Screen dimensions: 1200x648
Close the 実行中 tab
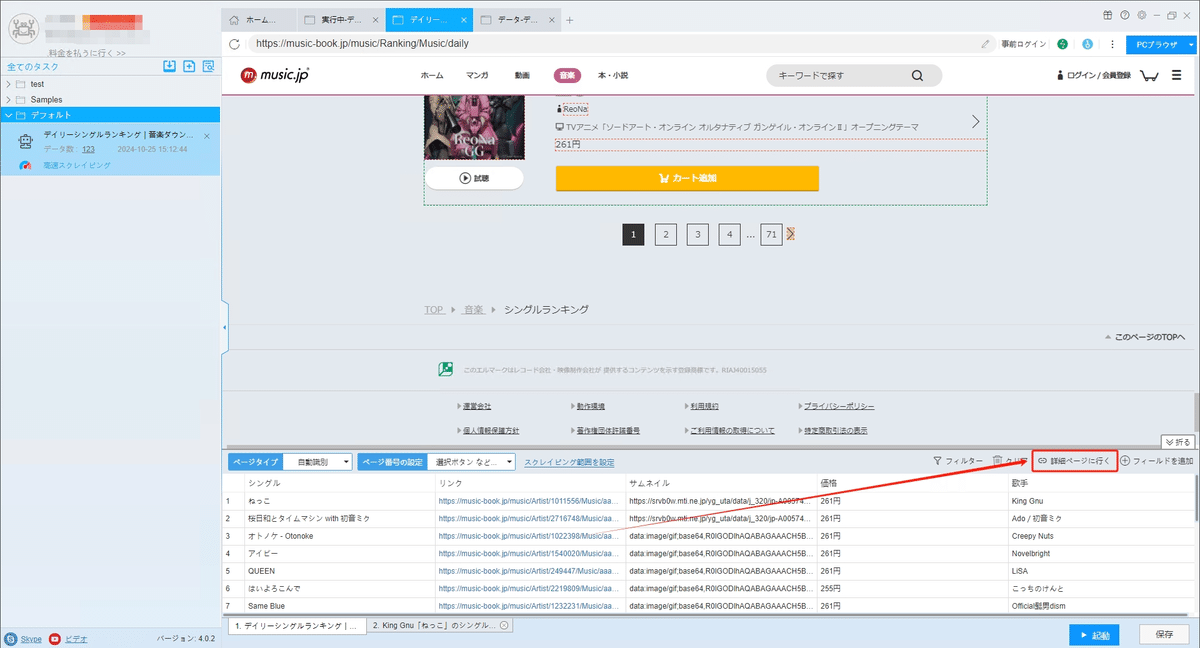tap(375, 20)
